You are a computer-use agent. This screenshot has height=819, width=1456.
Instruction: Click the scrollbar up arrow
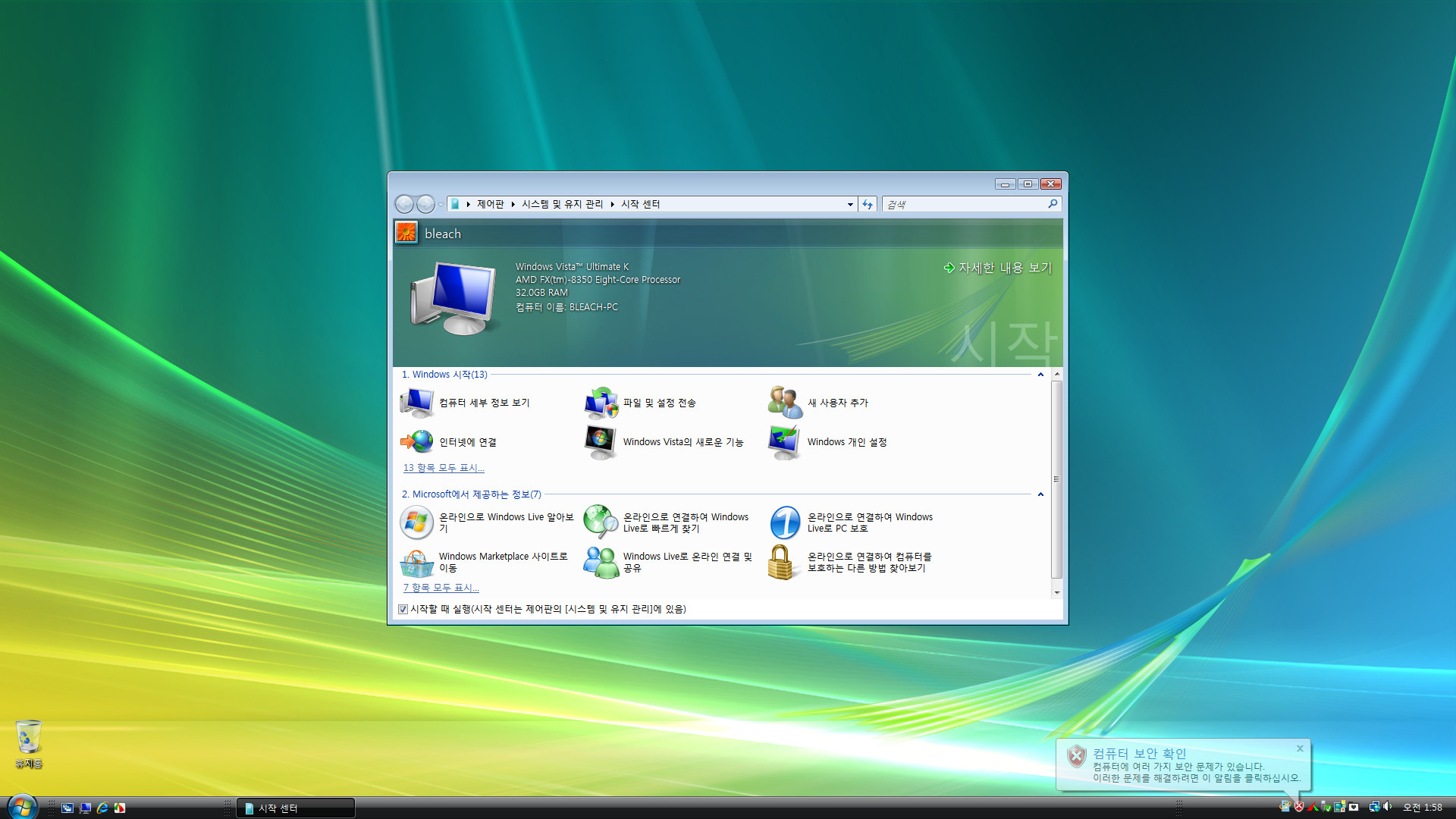coord(1056,375)
